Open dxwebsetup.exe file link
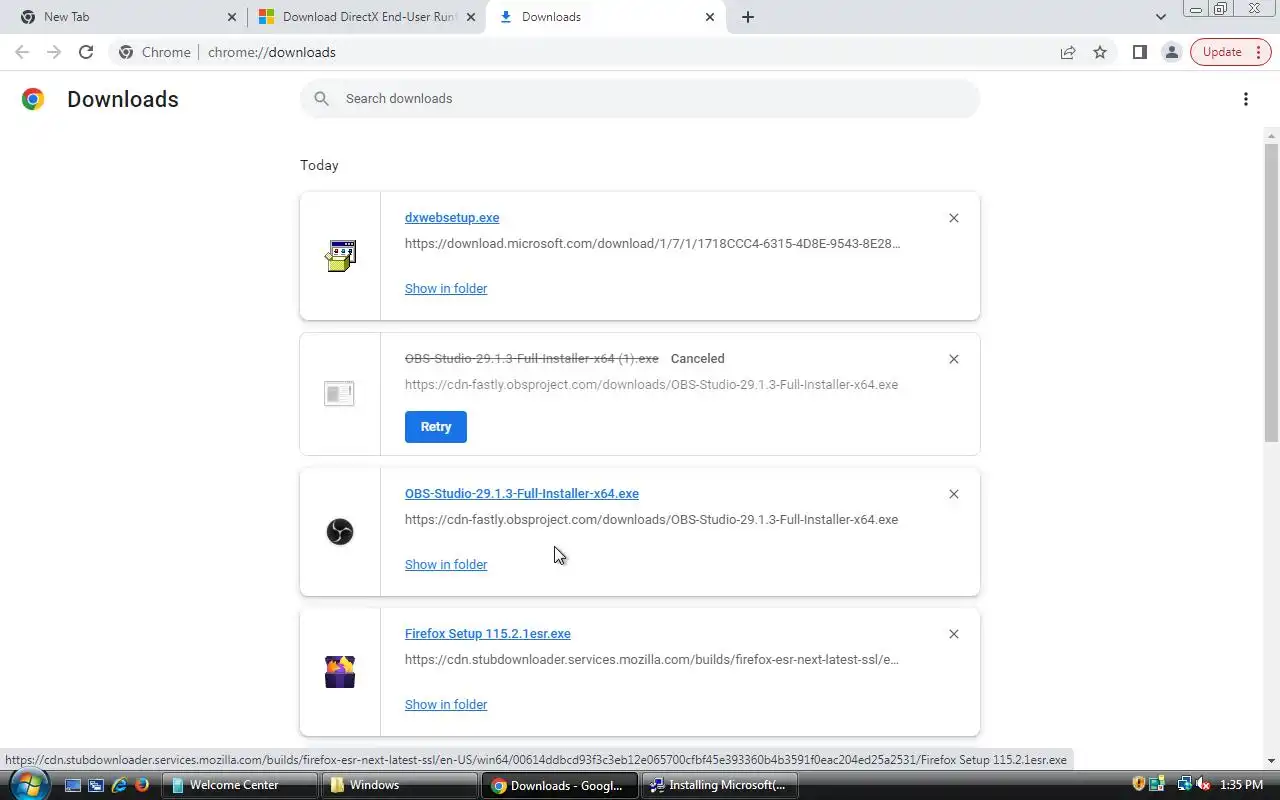Image resolution: width=1280 pixels, height=800 pixels. coord(452,218)
